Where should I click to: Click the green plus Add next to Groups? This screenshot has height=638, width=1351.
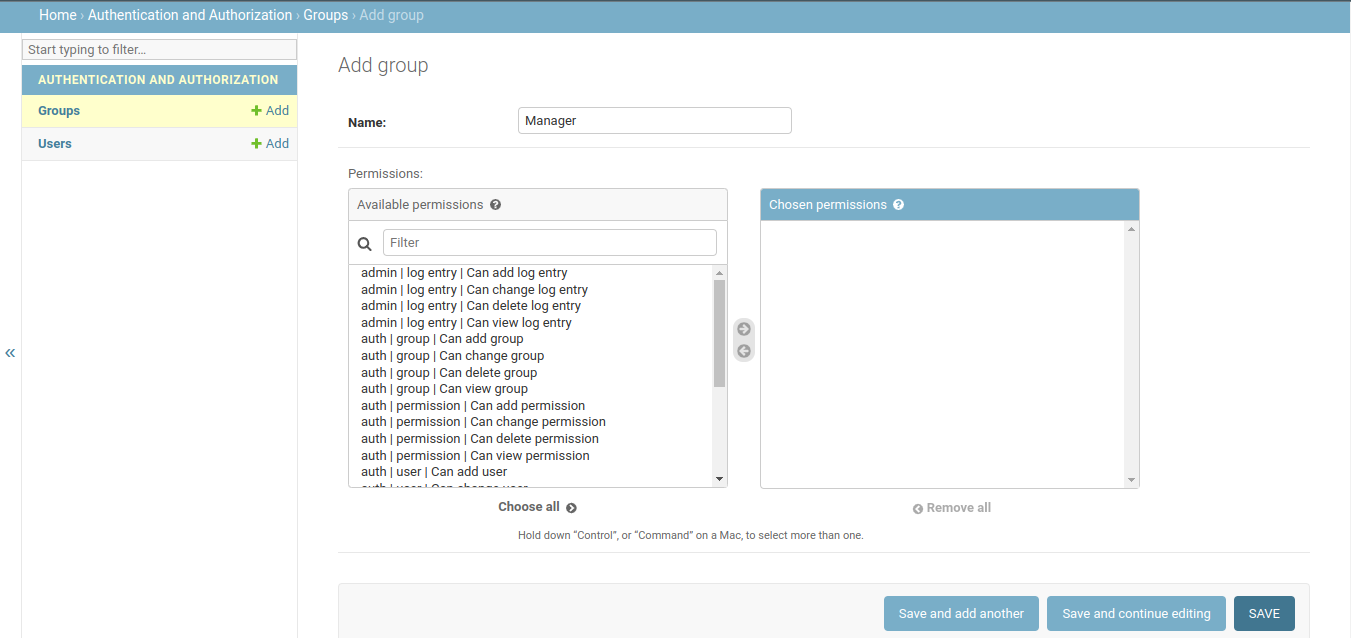pyautogui.click(x=270, y=111)
